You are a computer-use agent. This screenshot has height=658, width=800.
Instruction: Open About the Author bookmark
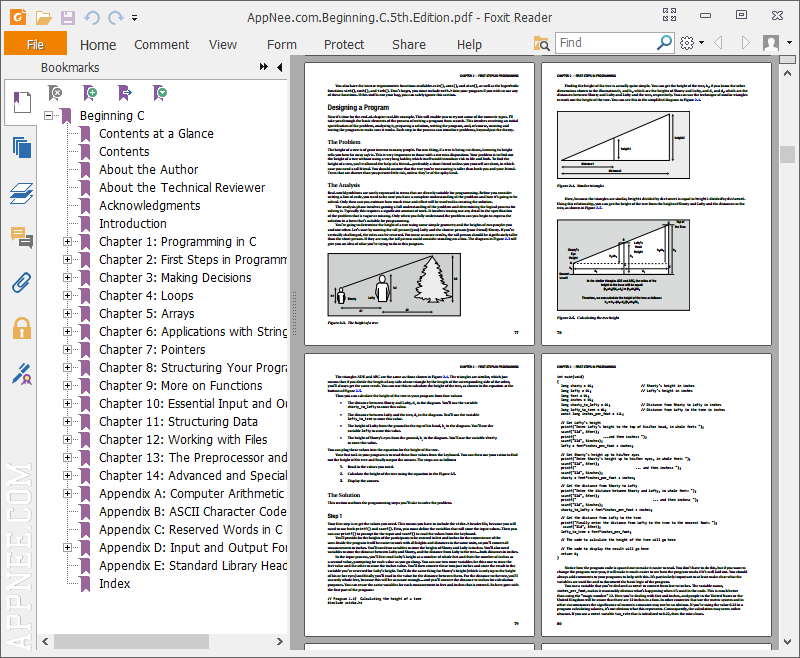[x=148, y=169]
